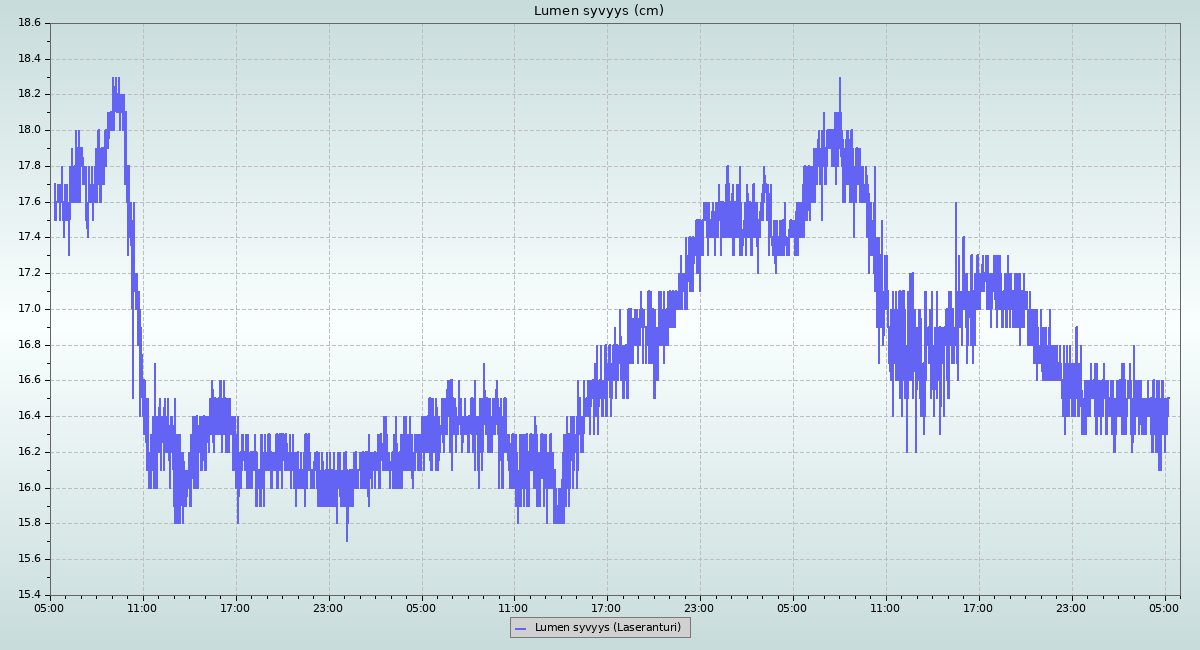Click the leftmost 05:00 time label
Image resolution: width=1200 pixels, height=650 pixels.
point(50,608)
